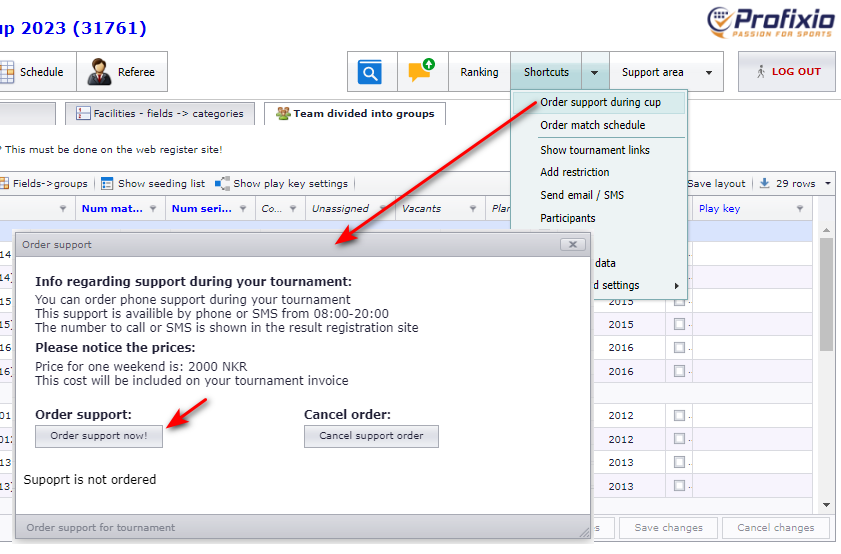Viewport: 841px width, 554px height.
Task: Filter the Co... column
Action: [x=293, y=209]
